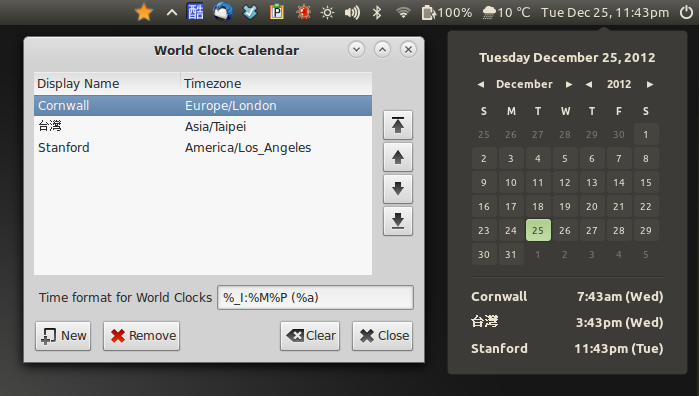Select December 8 in calendar
699x396 pixels.
[646, 158]
